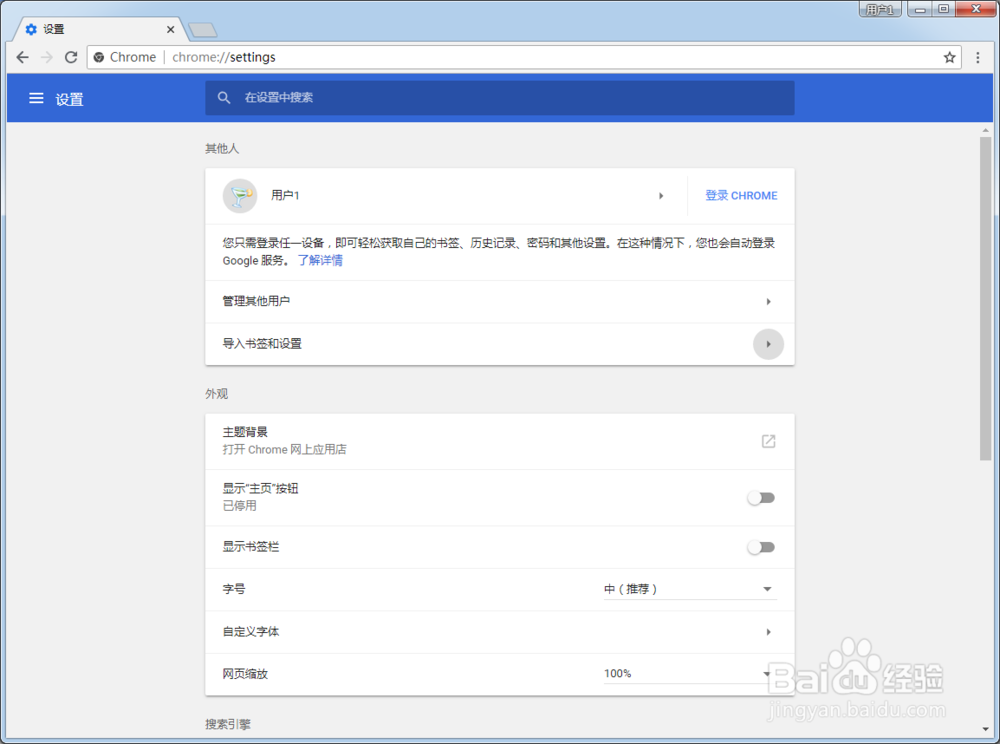Click the 登录 CHROME button
Image resolution: width=1000 pixels, height=744 pixels.
[x=741, y=196]
